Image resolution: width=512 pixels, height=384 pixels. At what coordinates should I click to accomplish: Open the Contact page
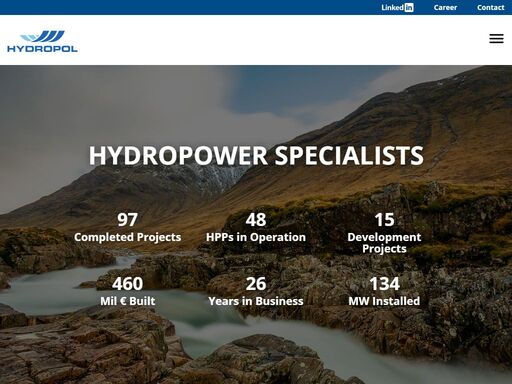point(491,7)
